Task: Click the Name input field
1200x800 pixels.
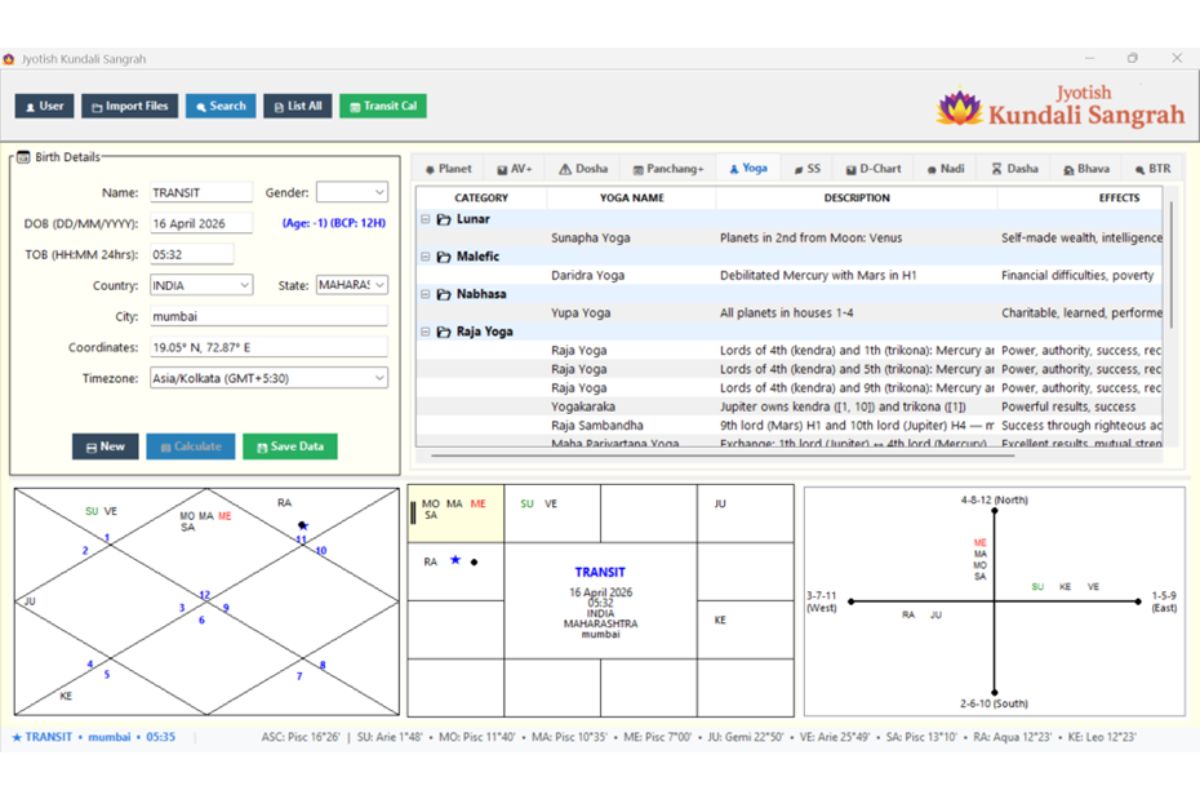Action: tap(201, 192)
